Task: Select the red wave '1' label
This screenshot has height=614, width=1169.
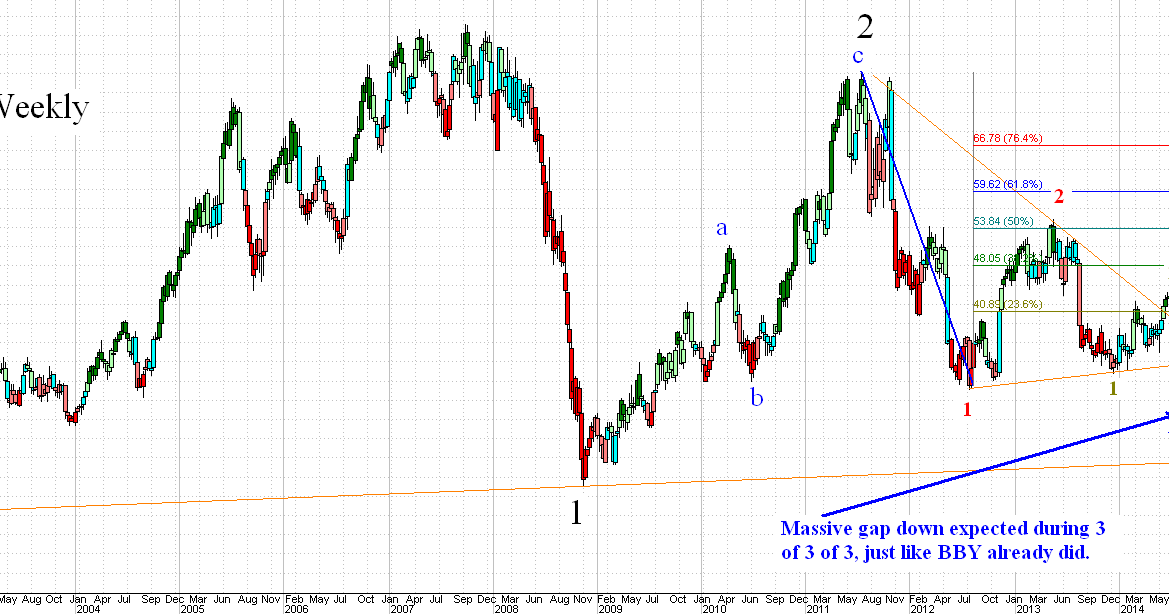Action: point(967,407)
